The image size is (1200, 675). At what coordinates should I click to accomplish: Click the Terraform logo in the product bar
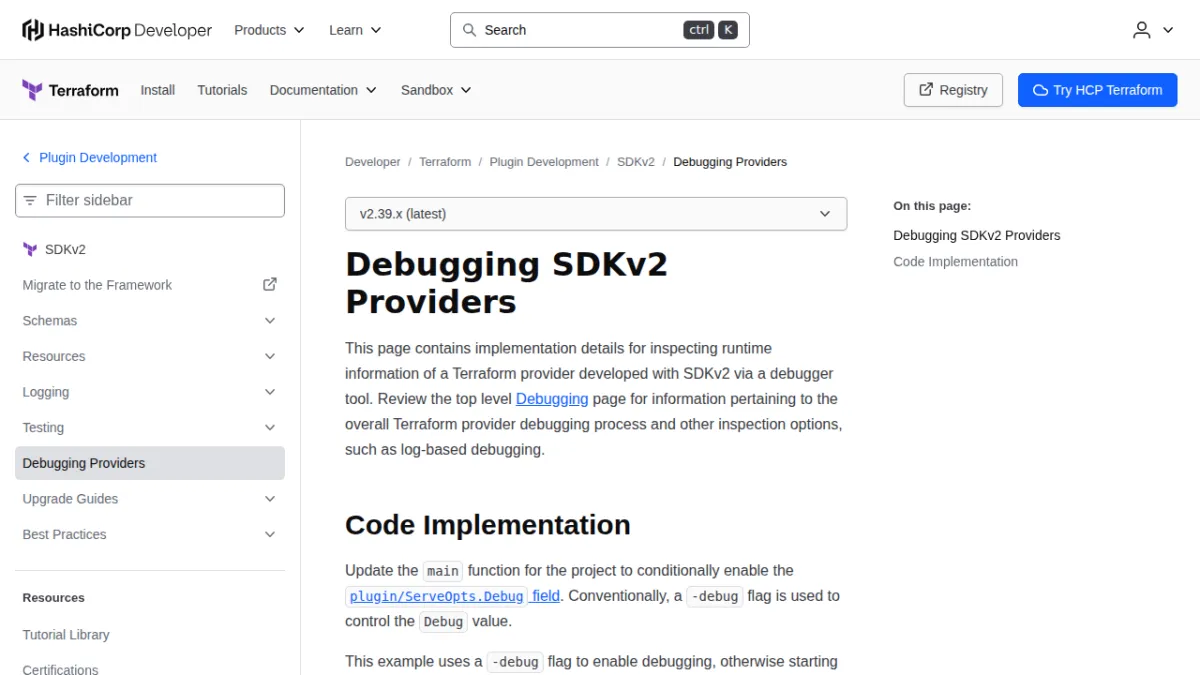tap(70, 90)
